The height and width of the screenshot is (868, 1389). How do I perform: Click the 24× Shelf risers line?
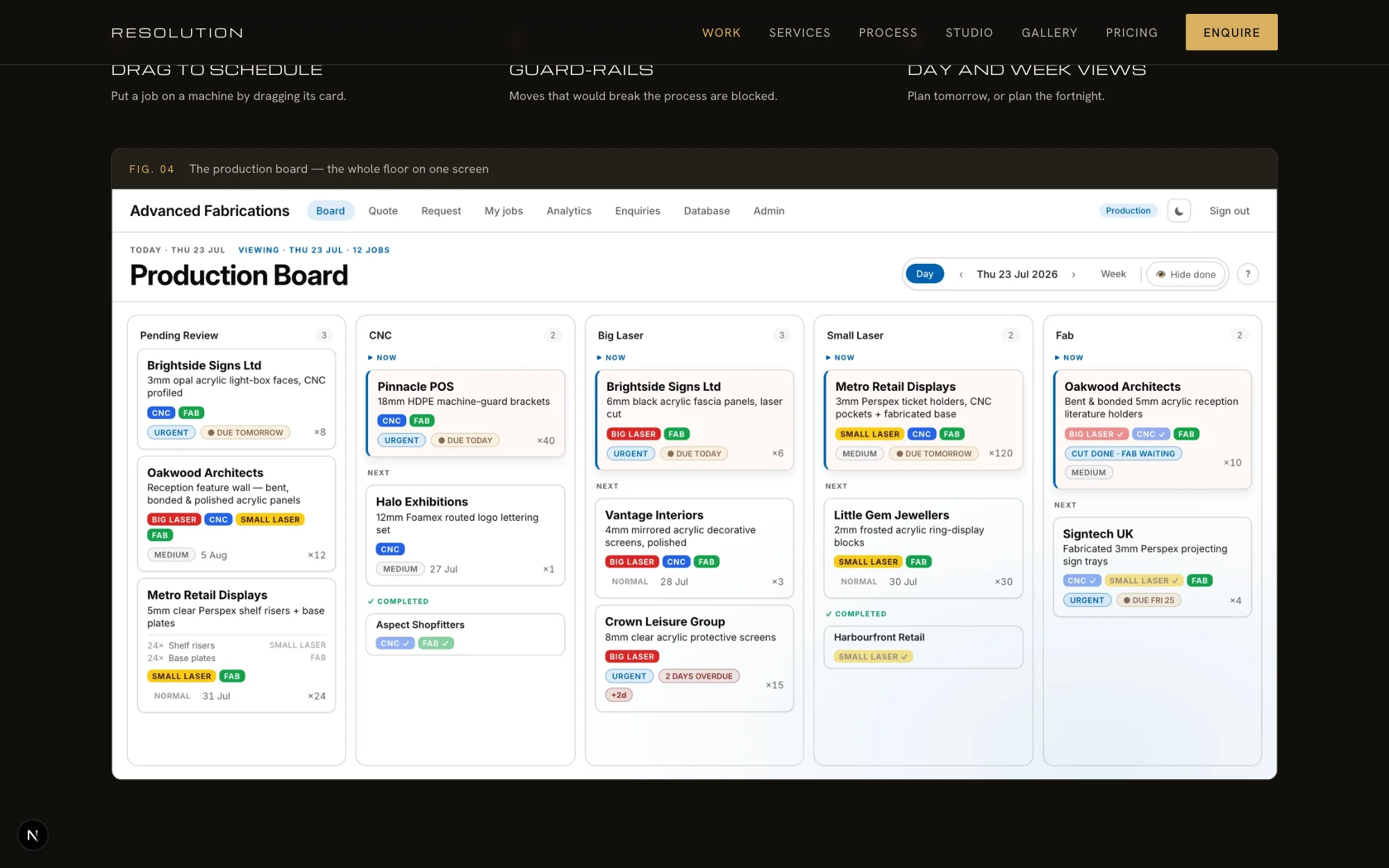click(x=236, y=645)
